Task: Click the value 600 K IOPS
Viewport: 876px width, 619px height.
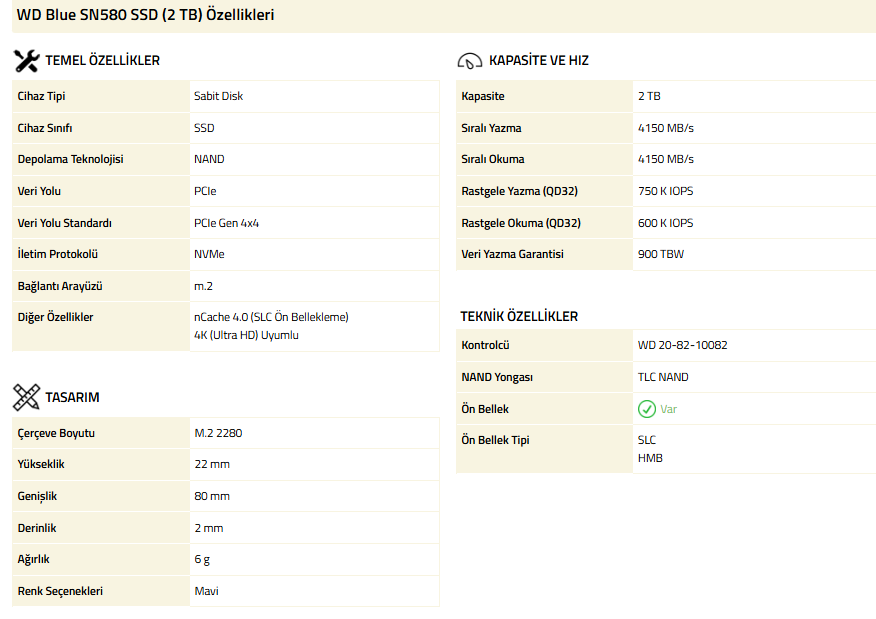Action: pos(665,223)
